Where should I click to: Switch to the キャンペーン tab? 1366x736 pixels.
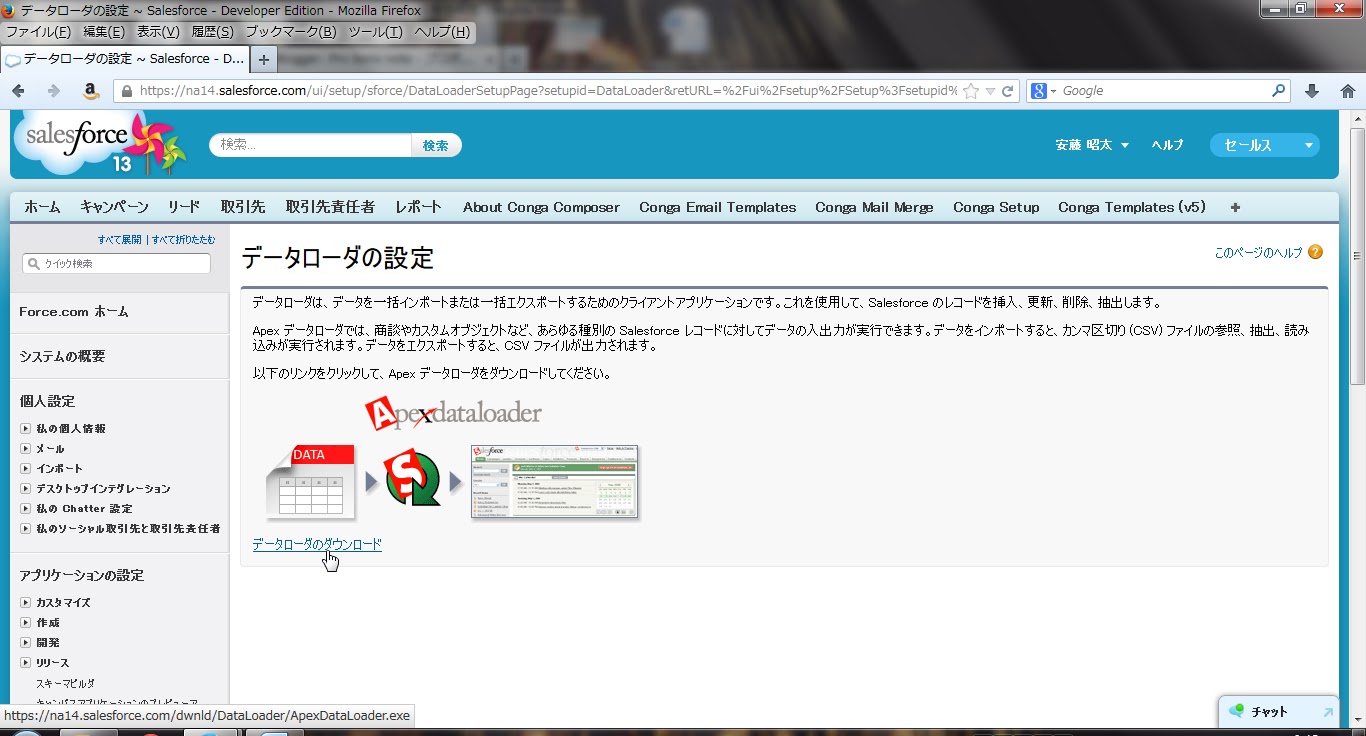[114, 207]
